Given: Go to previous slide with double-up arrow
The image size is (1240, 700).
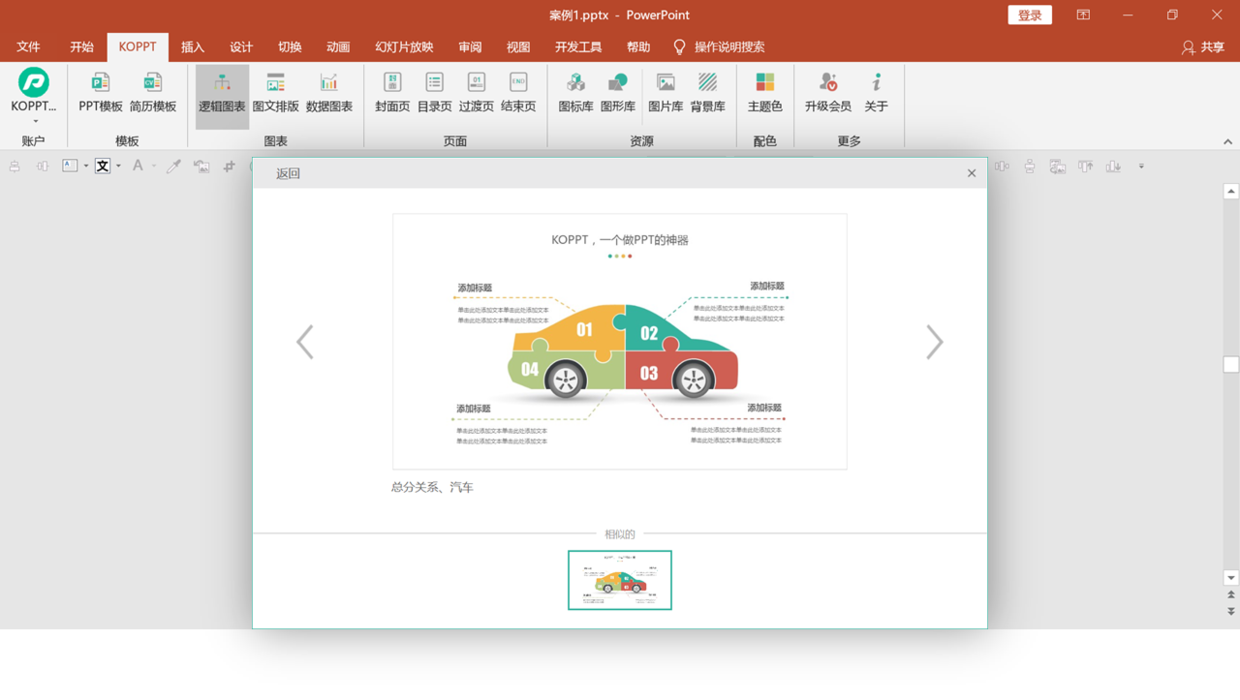Looking at the screenshot, I should (x=1231, y=595).
